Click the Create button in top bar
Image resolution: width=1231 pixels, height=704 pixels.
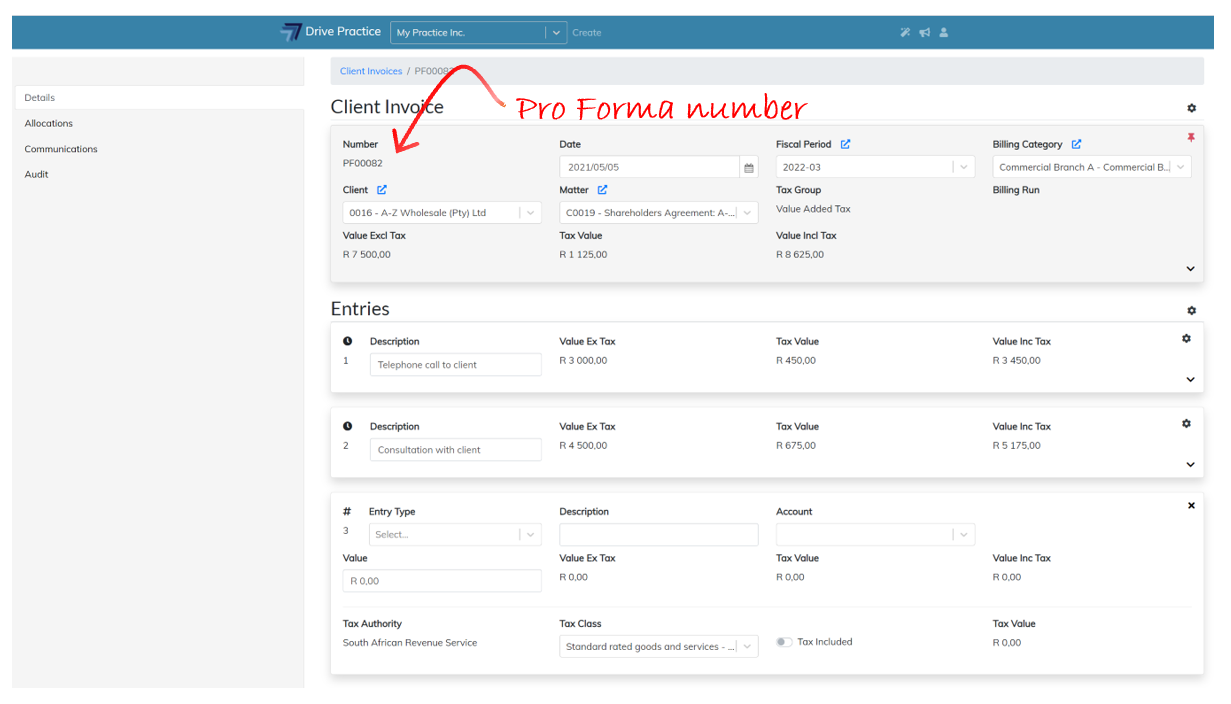(x=587, y=33)
